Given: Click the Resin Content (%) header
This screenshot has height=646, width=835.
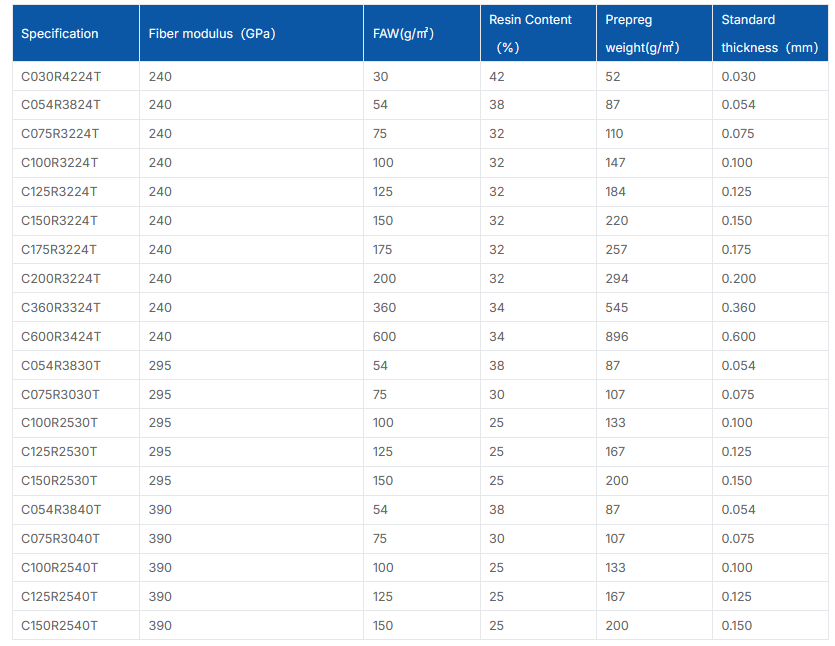Looking at the screenshot, I should coord(530,34).
